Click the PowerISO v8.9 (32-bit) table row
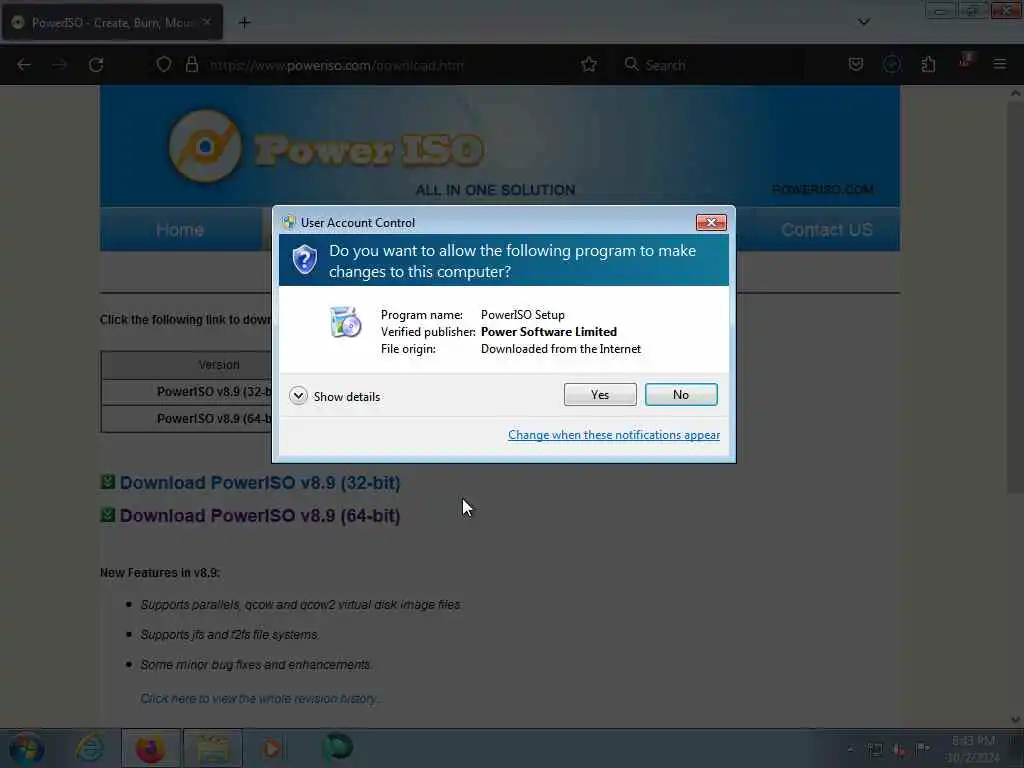The image size is (1024, 768). pos(214,392)
